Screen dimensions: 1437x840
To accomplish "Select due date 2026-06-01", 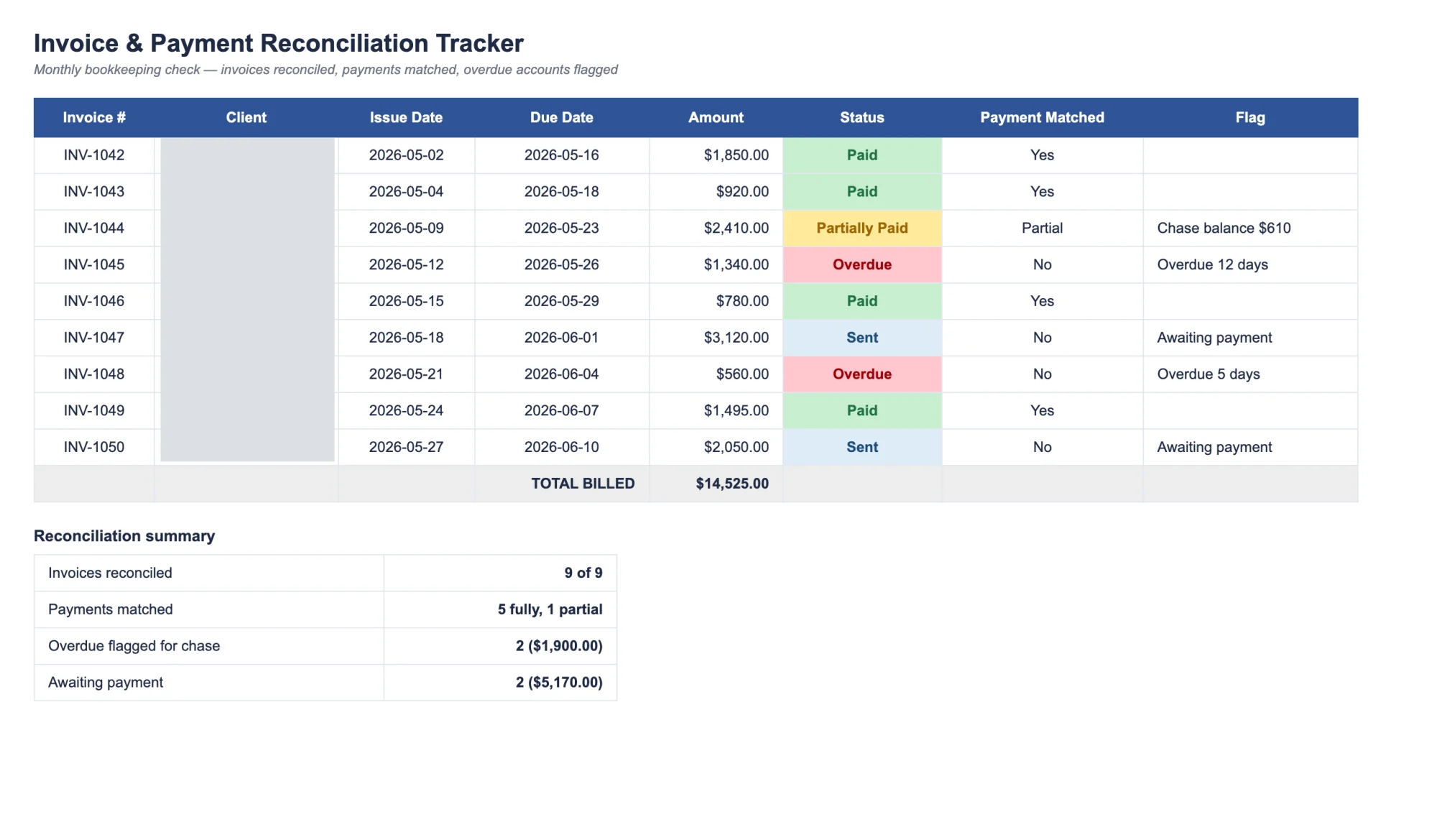I will (x=562, y=338).
